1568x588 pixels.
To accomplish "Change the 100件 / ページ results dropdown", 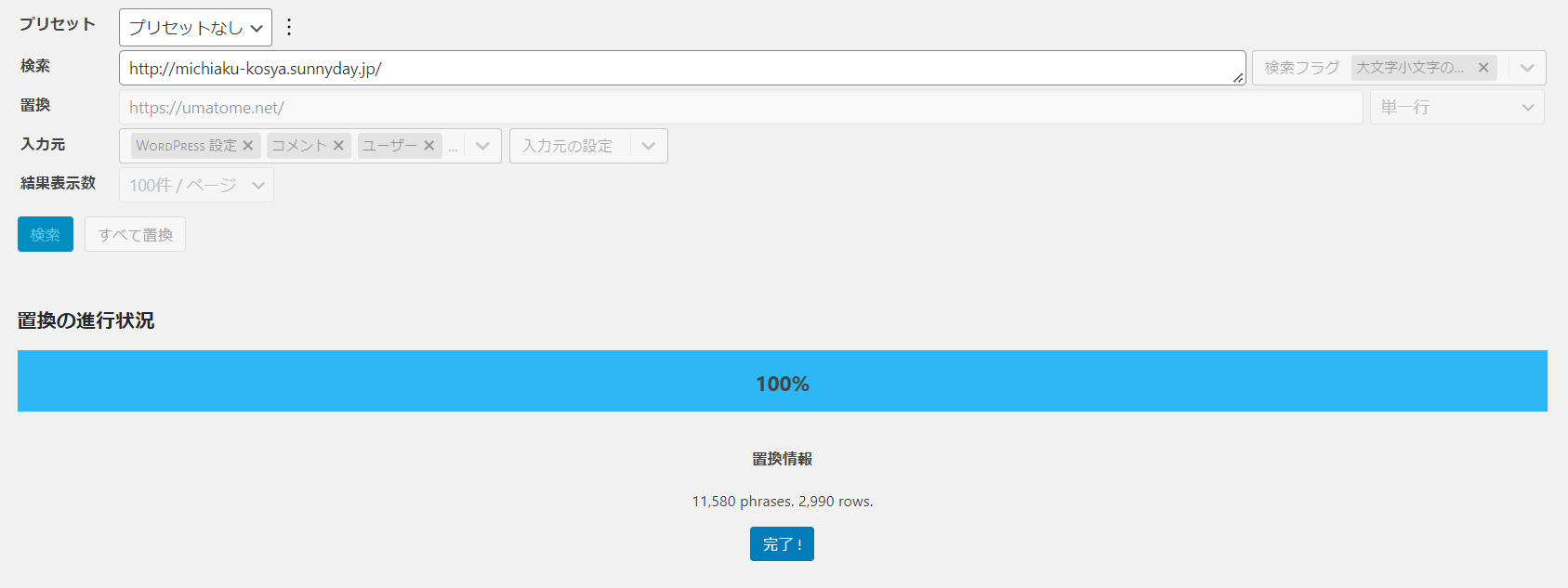I will (x=196, y=186).
